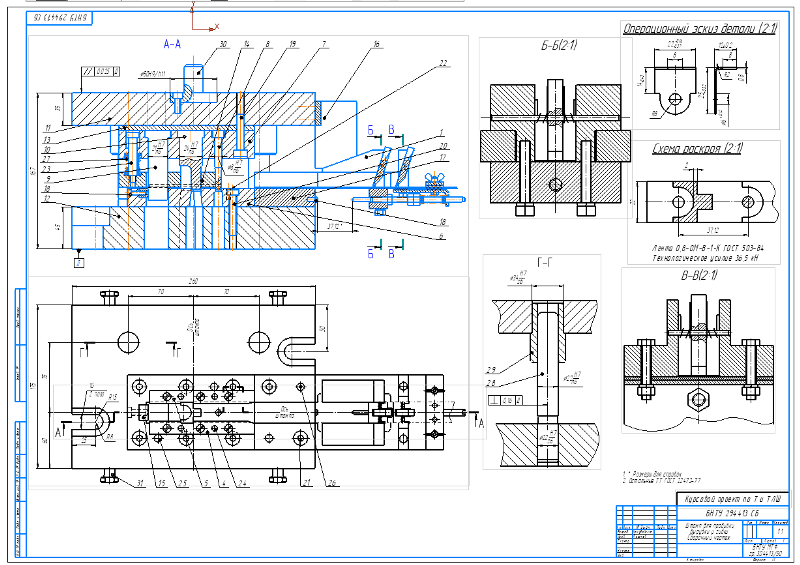Click the "Схема раскроя (2:1)" heading
The image size is (800, 565).
[697, 149]
